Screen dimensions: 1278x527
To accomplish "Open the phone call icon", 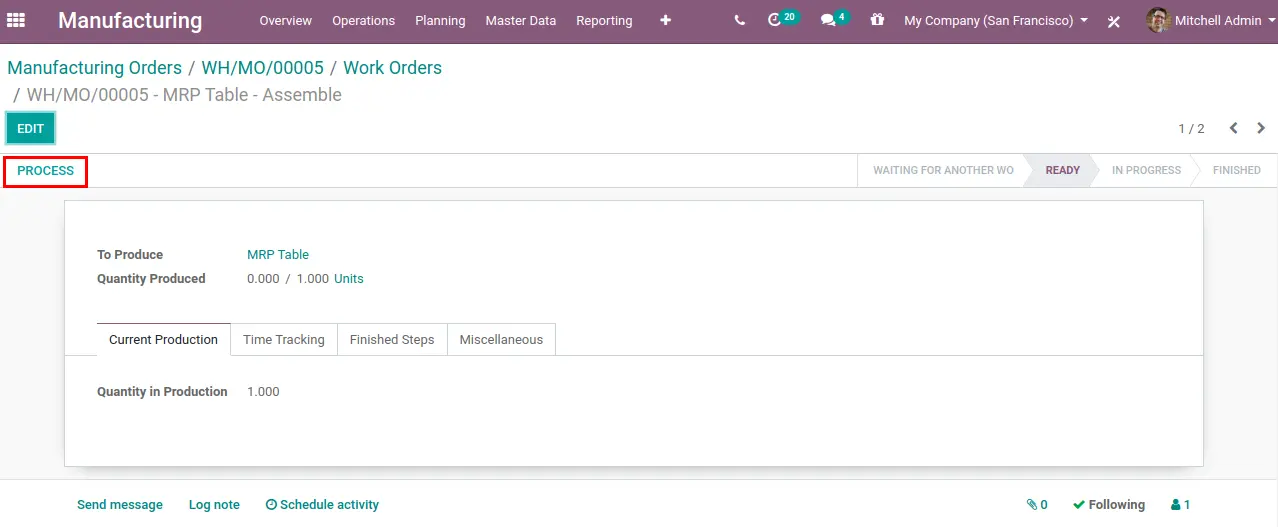I will pos(739,20).
